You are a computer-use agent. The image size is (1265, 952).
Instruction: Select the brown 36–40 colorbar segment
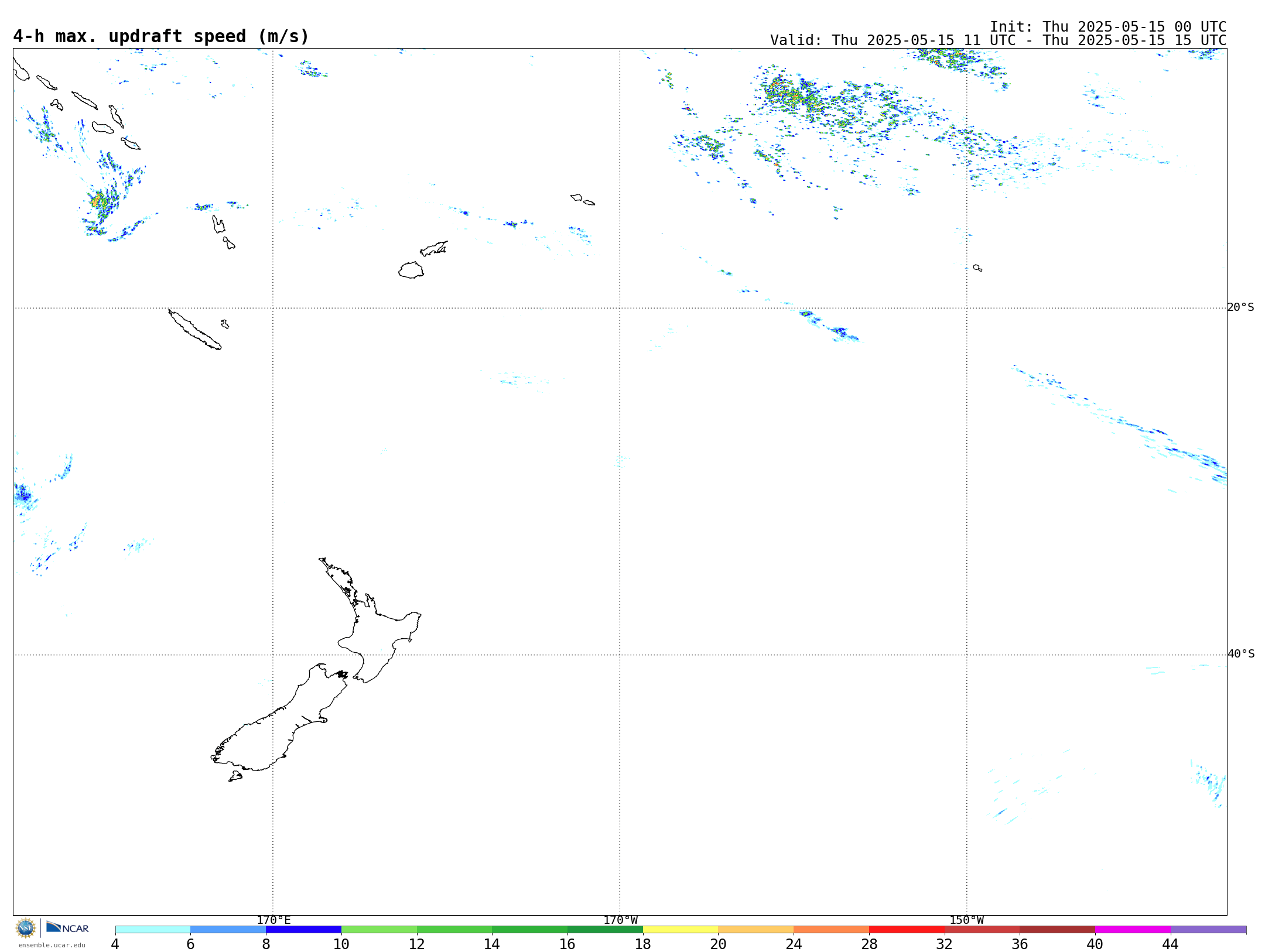[1058, 929]
